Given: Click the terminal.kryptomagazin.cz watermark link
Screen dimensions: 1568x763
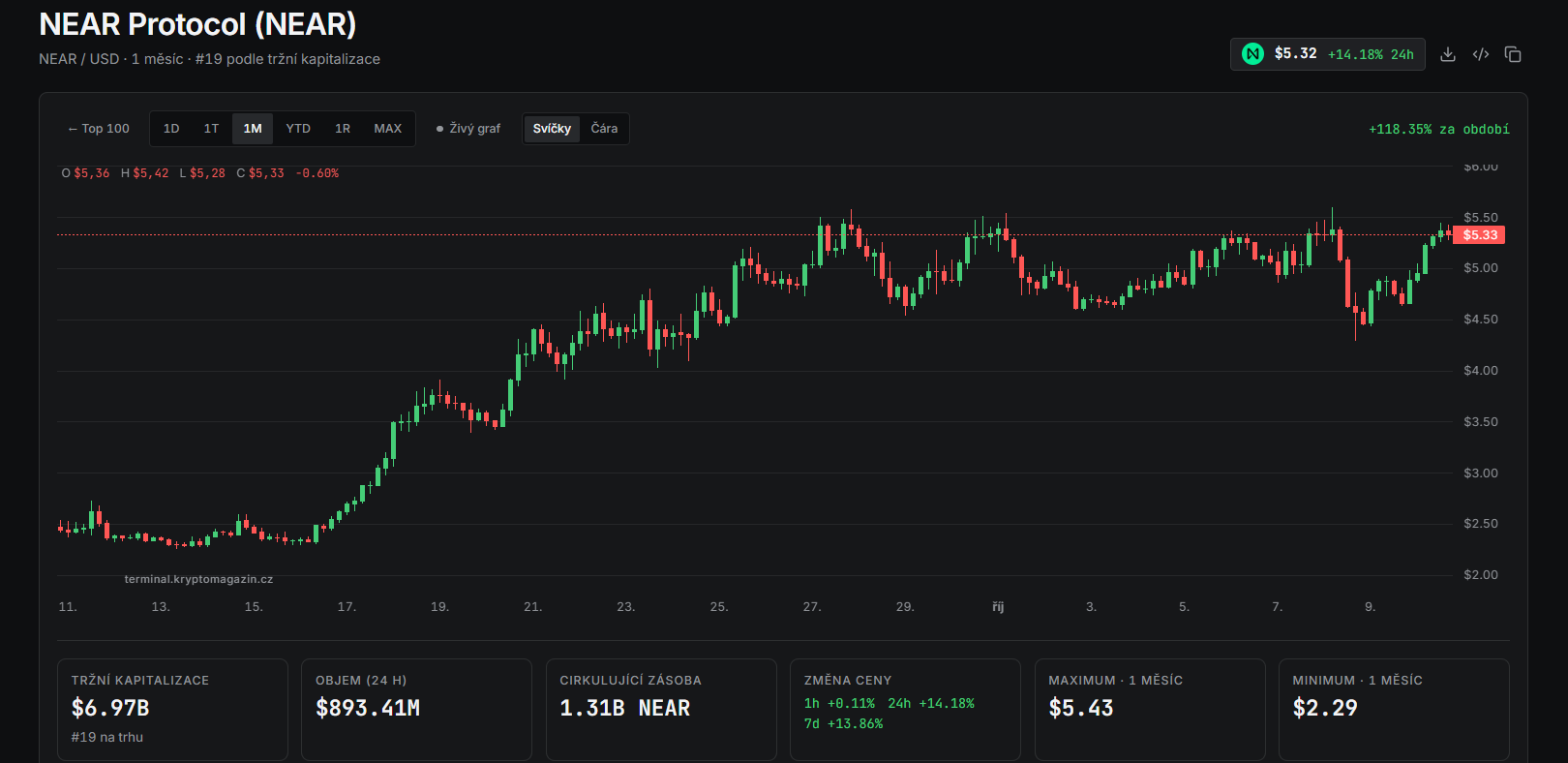Looking at the screenshot, I should click(198, 579).
